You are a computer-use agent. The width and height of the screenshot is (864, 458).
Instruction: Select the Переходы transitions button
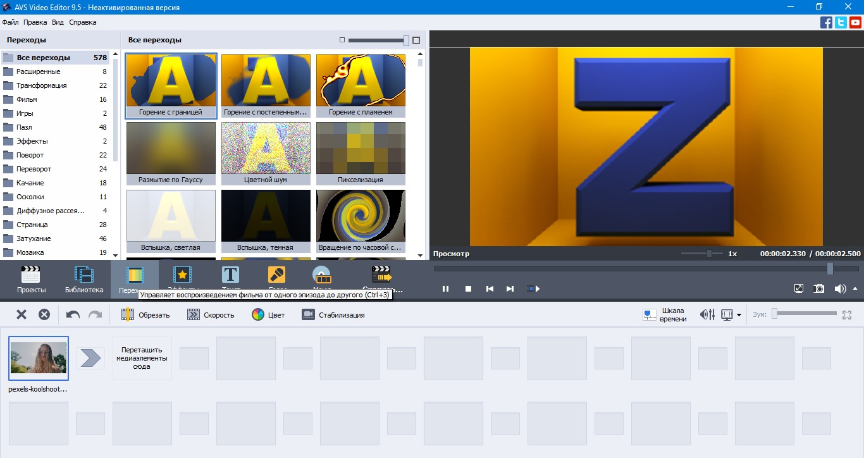tap(134, 279)
